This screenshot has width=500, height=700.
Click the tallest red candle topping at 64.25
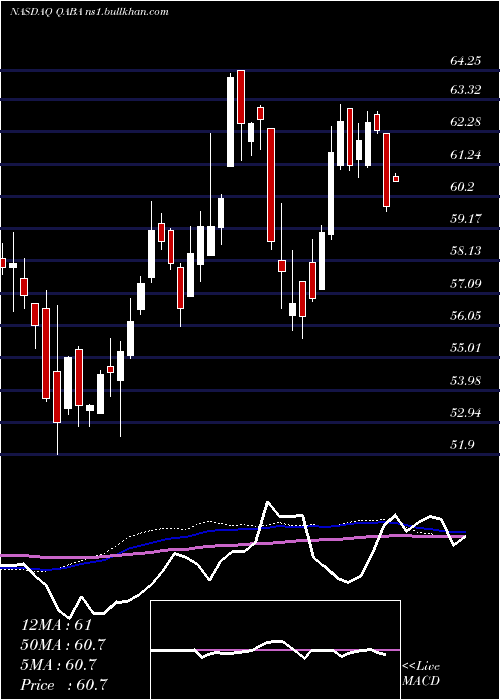pos(241,97)
